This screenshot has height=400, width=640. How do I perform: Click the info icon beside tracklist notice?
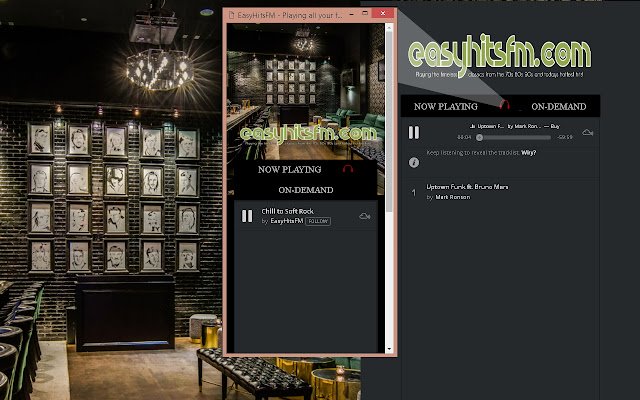click(414, 162)
